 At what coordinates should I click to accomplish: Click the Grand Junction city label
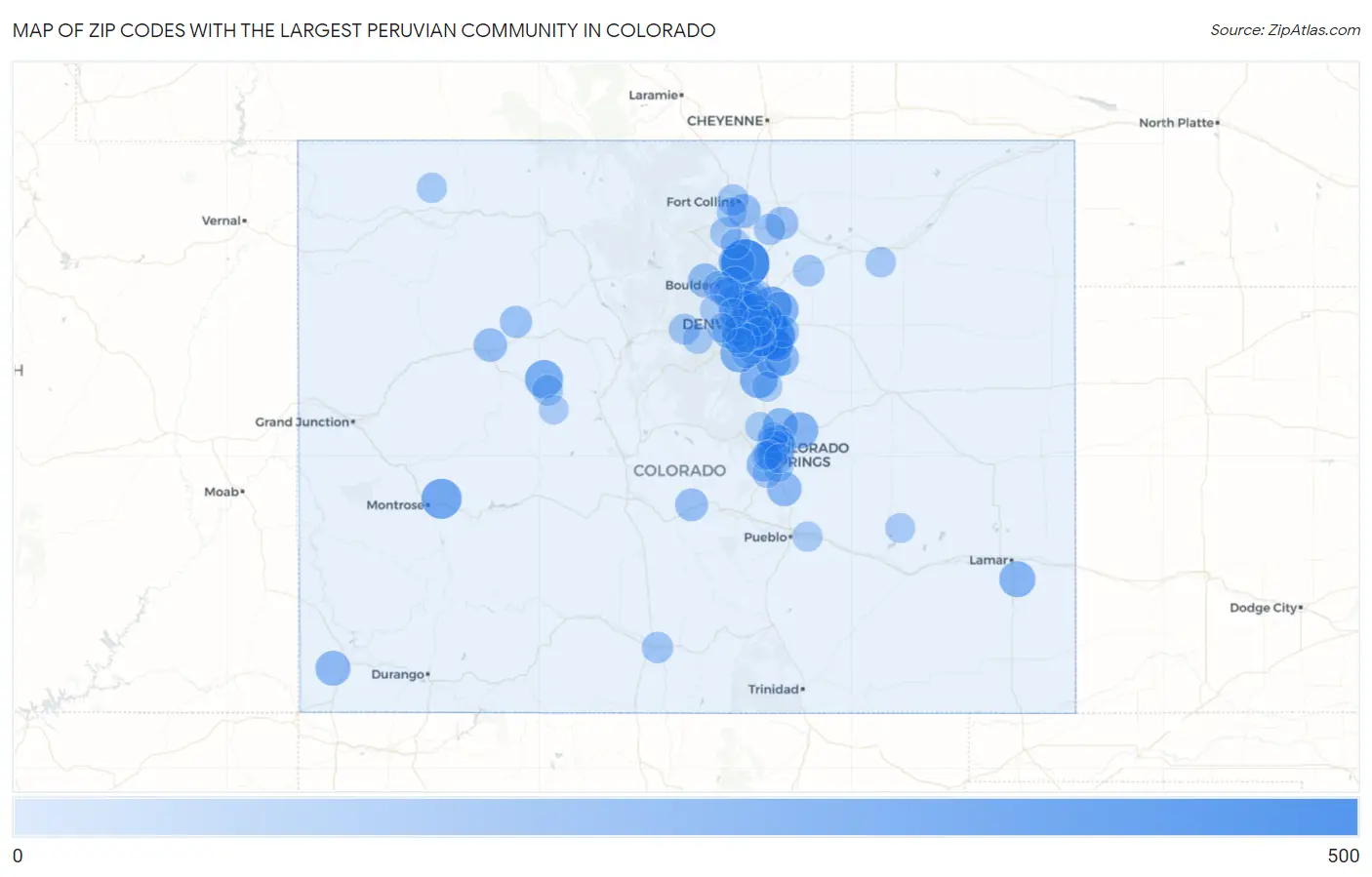[303, 422]
